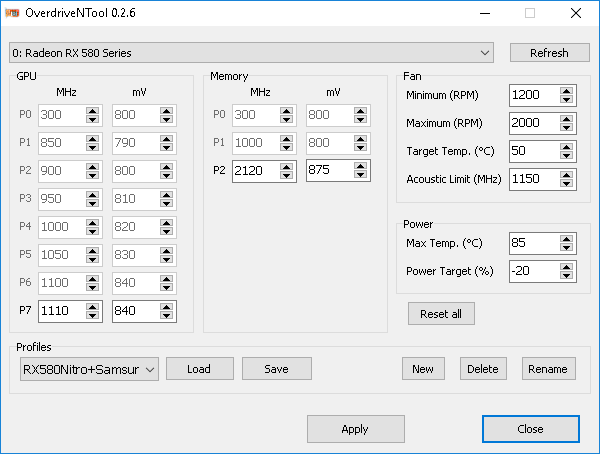Toggle the GPU P7 state label

25,311
